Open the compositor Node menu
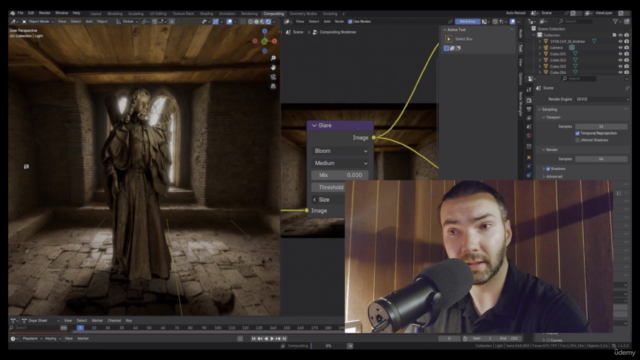The image size is (640, 360). pos(339,21)
